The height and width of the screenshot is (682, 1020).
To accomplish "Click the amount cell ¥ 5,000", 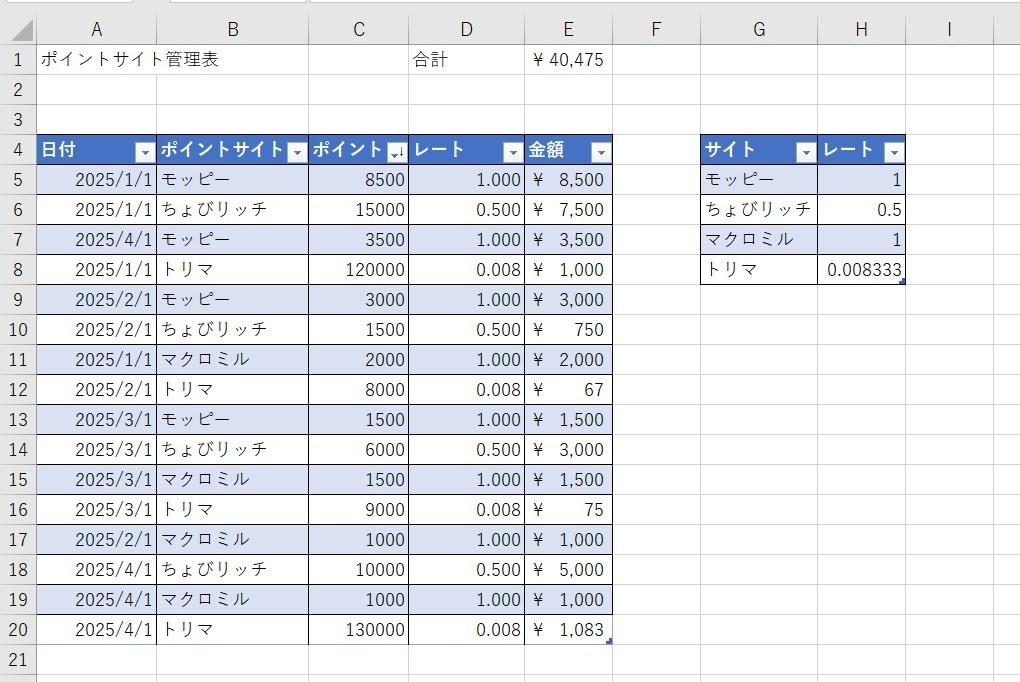I will click(x=569, y=569).
